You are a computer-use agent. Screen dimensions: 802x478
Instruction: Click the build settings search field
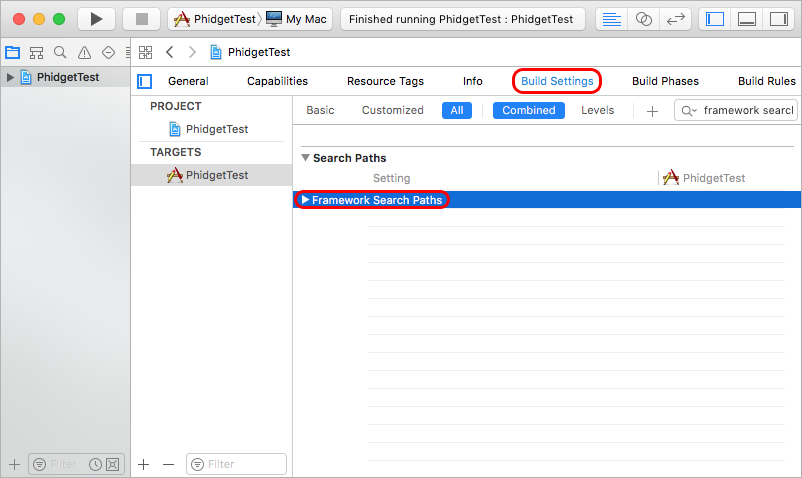pos(745,110)
